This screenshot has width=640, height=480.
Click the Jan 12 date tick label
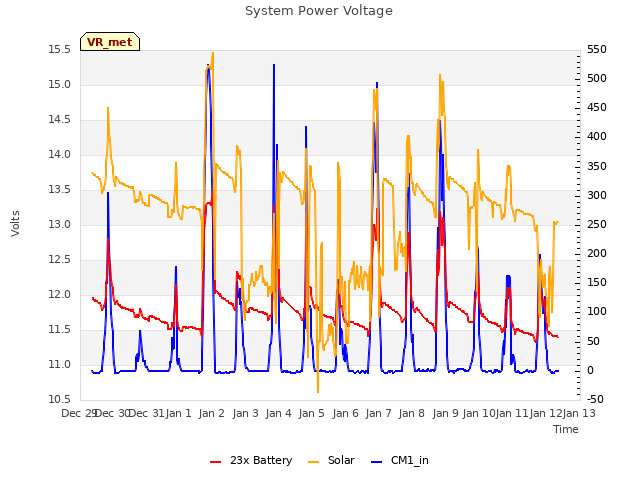point(546,413)
